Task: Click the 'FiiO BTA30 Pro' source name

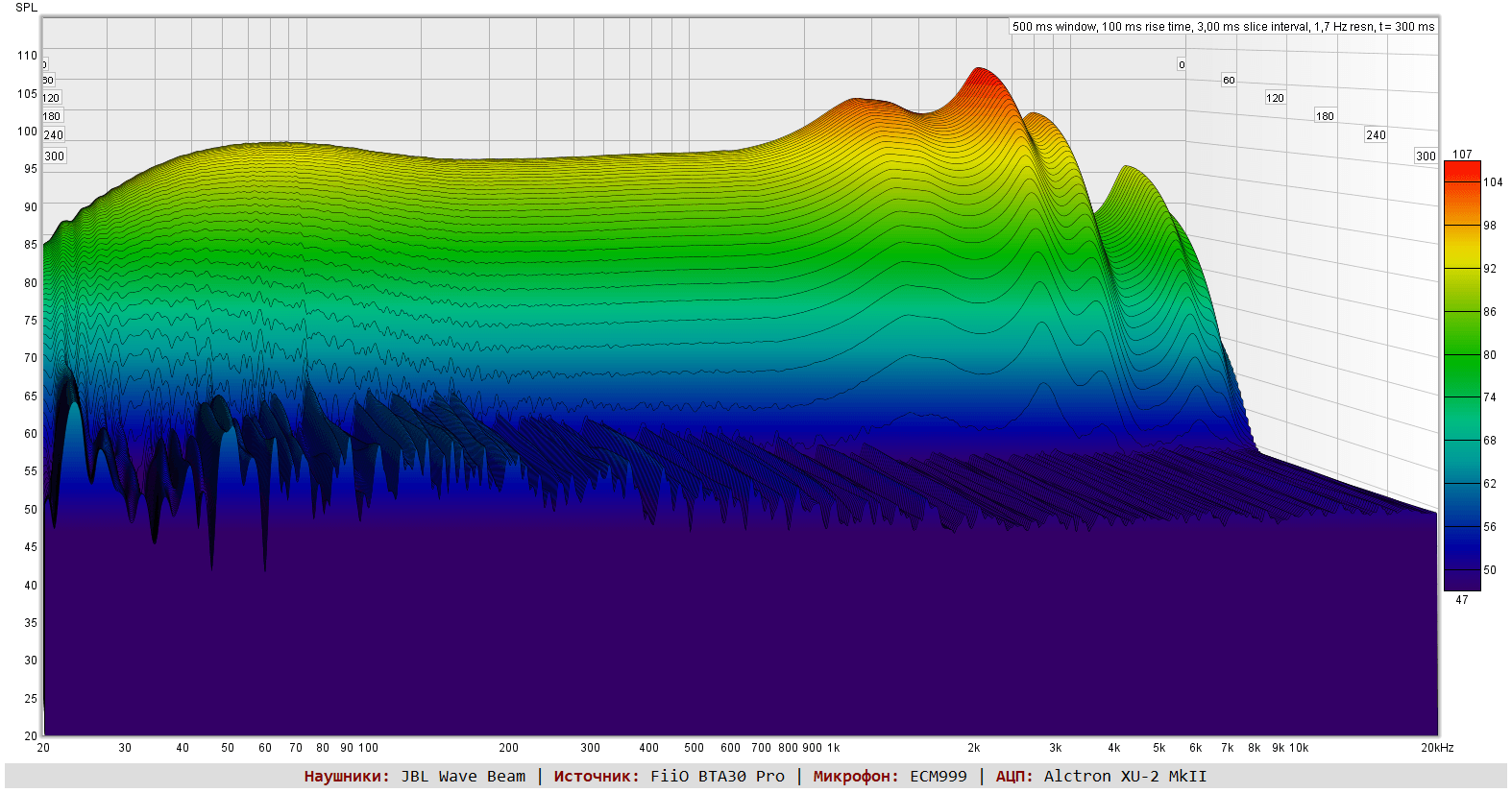Action: 718,777
